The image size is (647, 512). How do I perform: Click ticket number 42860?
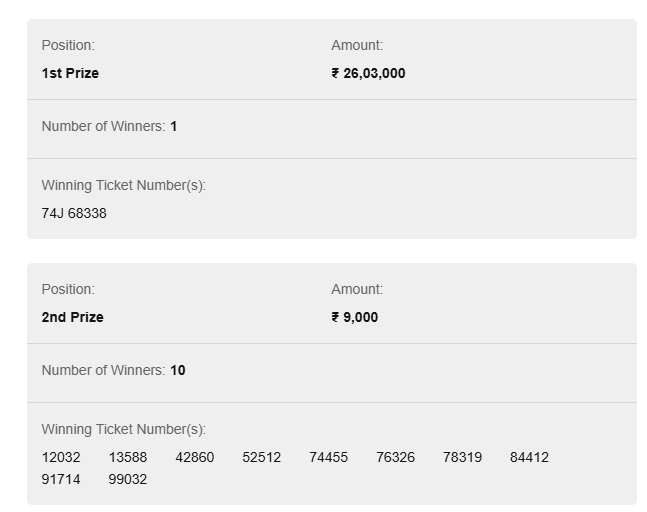[x=195, y=457]
